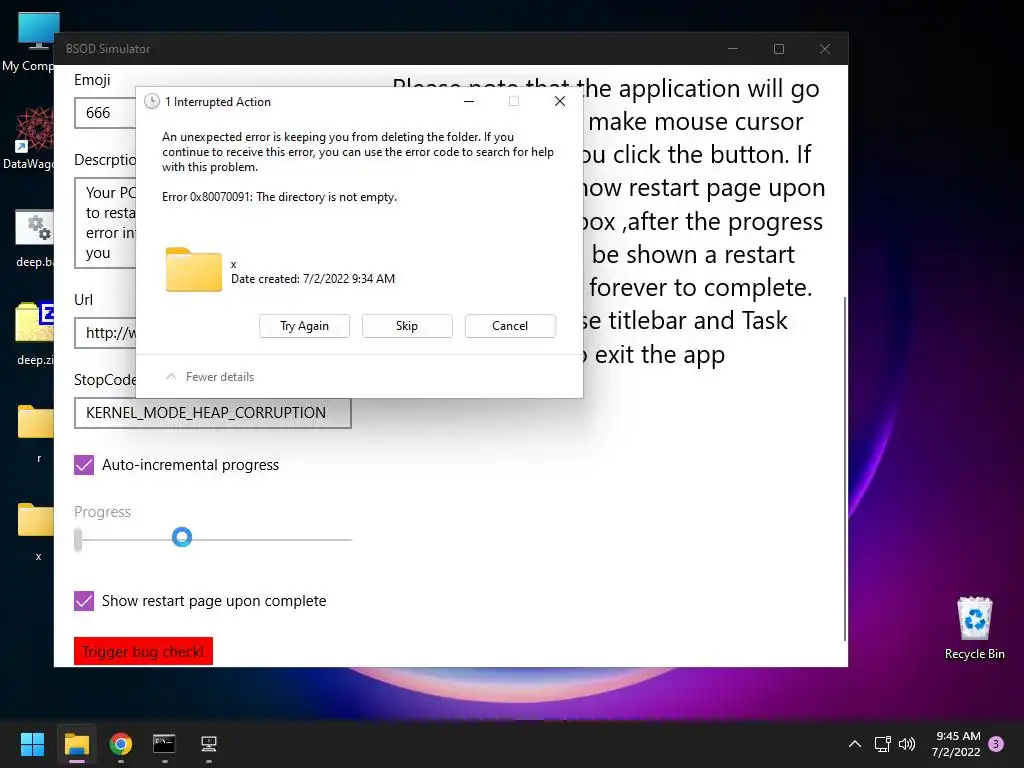The image size is (1024, 768).
Task: Show hidden tray icons chevron
Action: tap(854, 744)
